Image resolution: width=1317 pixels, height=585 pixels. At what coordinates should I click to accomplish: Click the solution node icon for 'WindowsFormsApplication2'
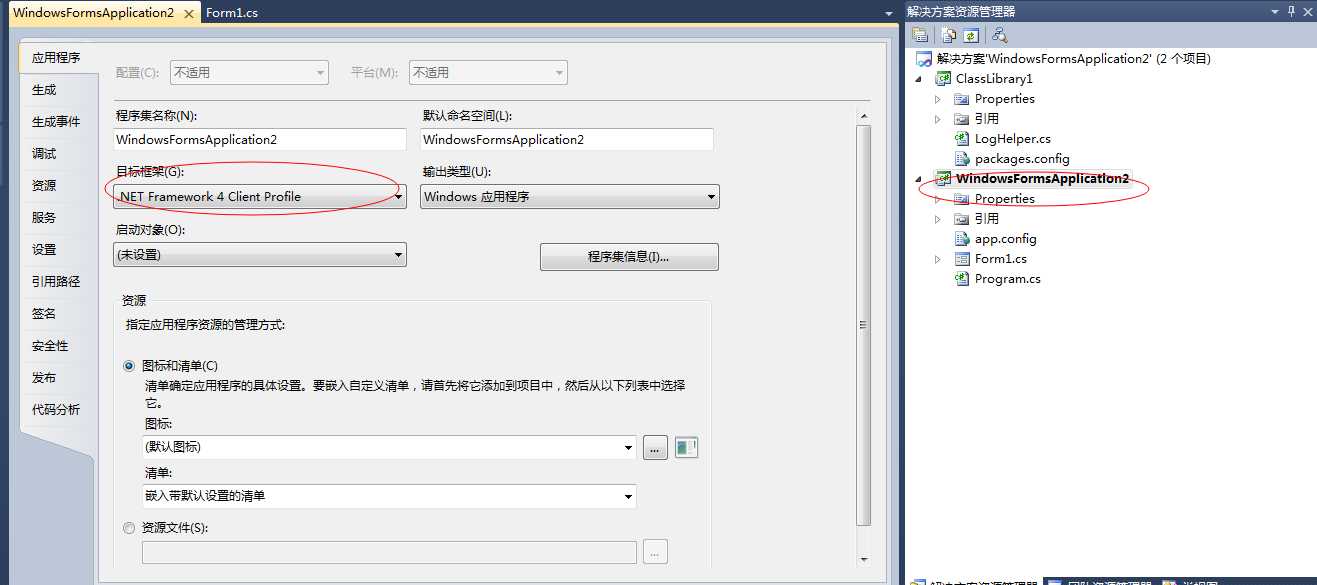coord(924,59)
